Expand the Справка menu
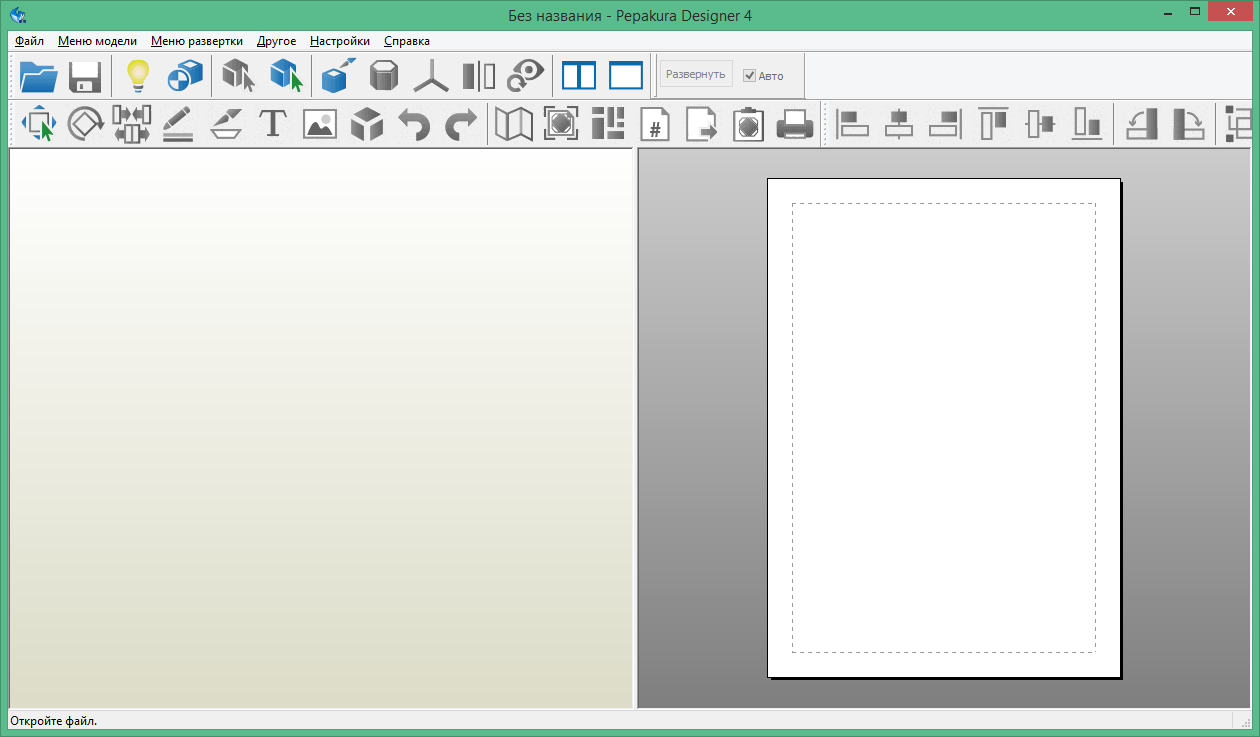Viewport: 1260px width, 737px height. [x=406, y=41]
